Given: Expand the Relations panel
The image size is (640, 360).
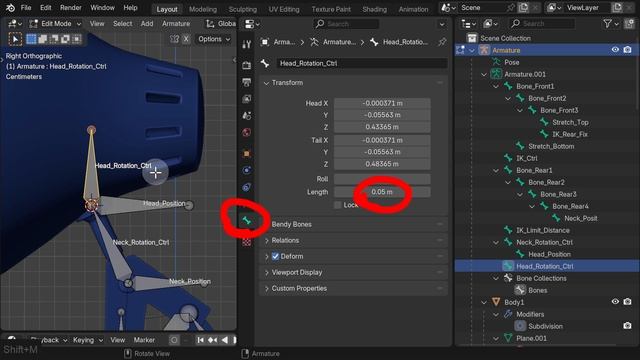Looking at the screenshot, I should pyautogui.click(x=267, y=240).
